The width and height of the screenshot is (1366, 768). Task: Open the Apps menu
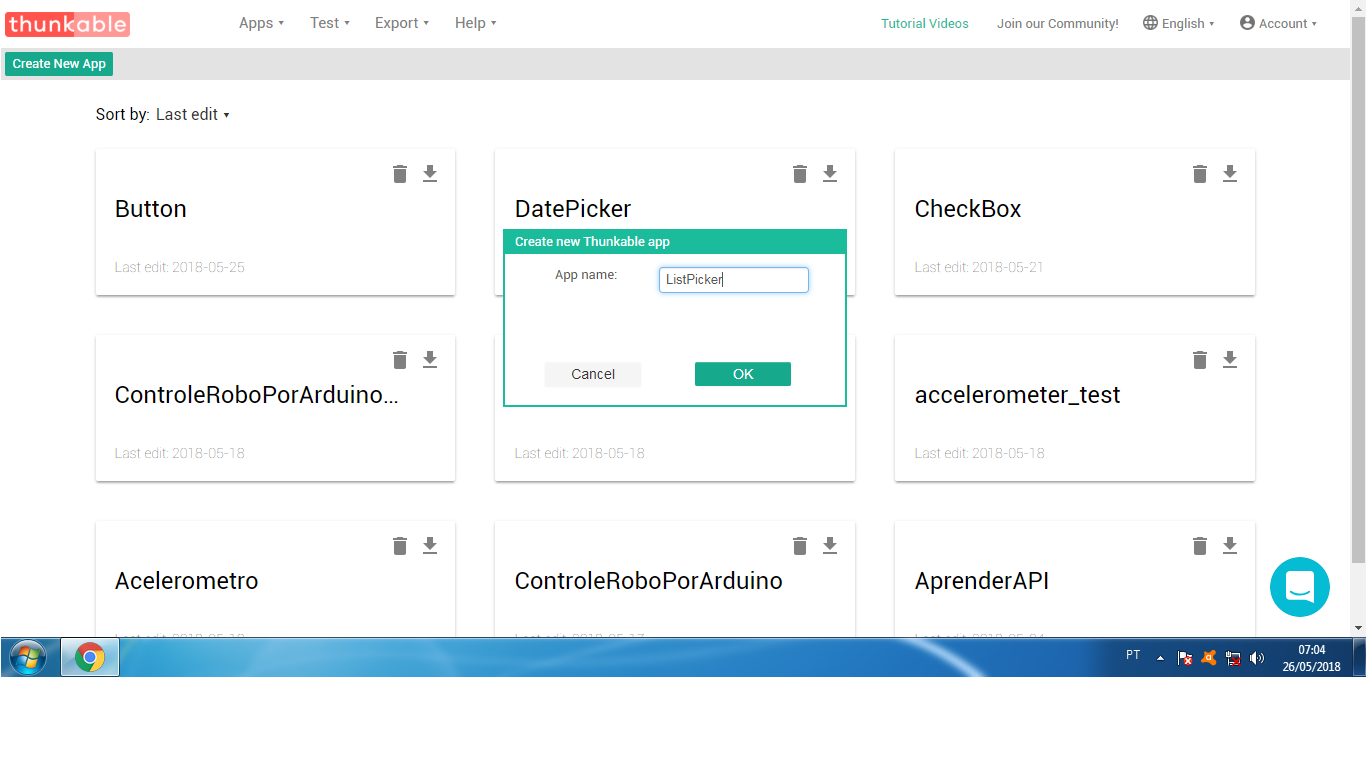[260, 23]
